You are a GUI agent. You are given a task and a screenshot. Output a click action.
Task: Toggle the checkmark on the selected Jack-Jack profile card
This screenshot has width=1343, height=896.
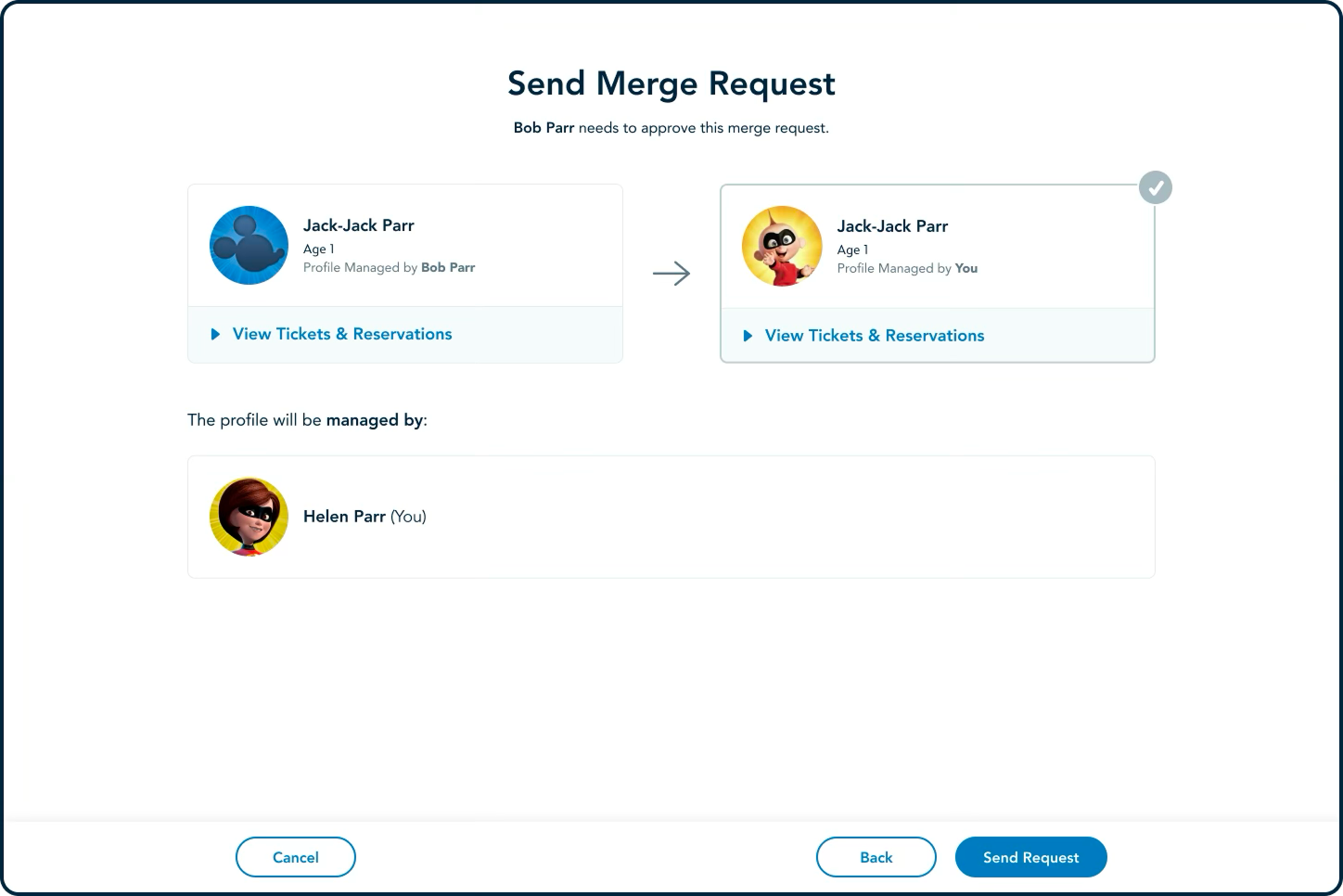pos(1155,187)
